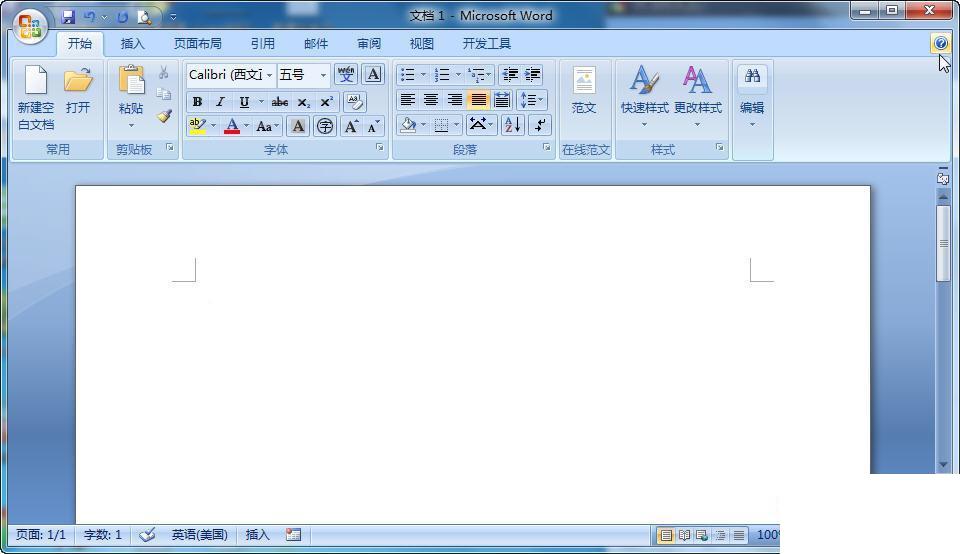This screenshot has height=554, width=960.
Task: Toggle bold formatting
Action: click(x=197, y=102)
